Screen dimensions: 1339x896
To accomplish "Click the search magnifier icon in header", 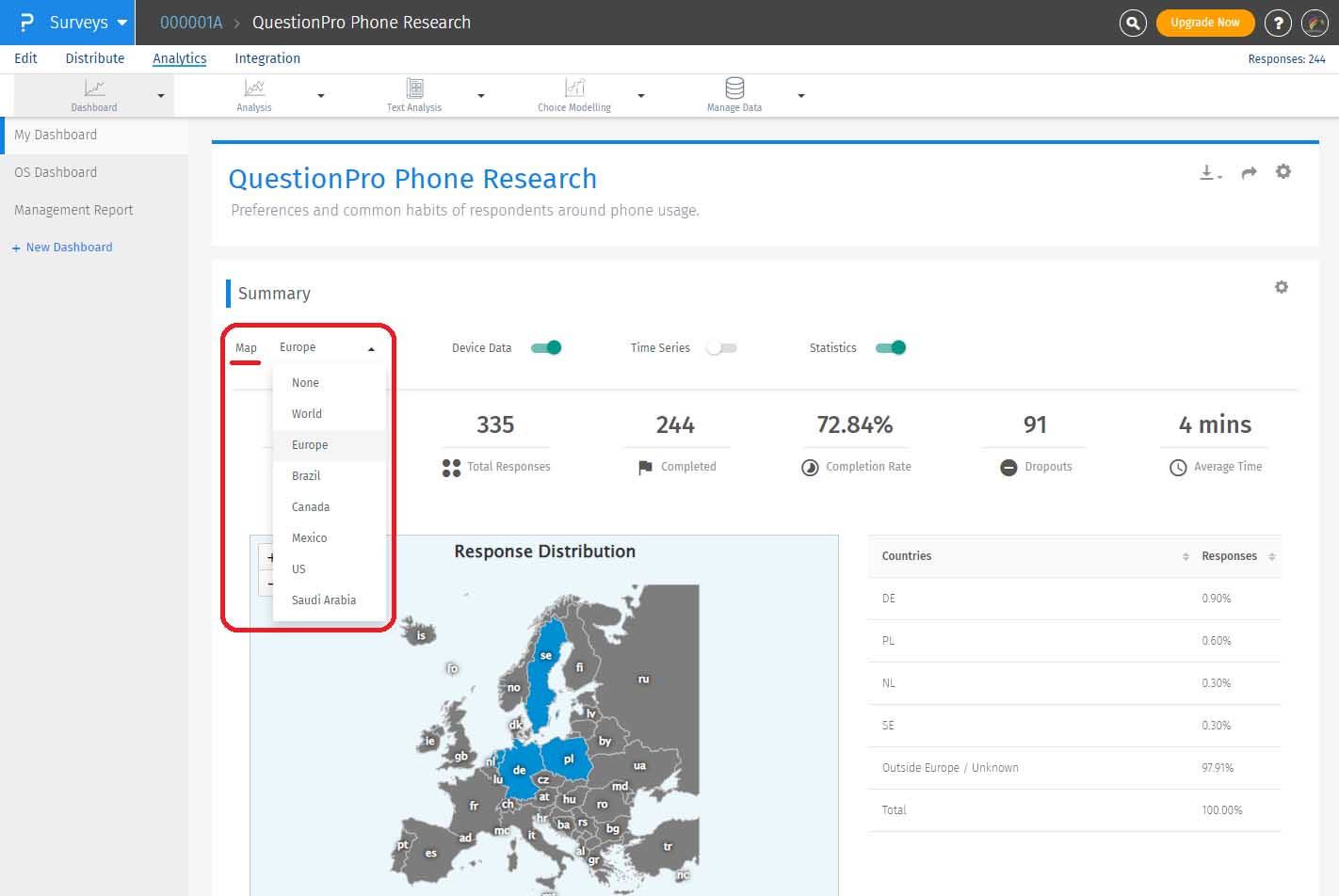I will (x=1133, y=23).
